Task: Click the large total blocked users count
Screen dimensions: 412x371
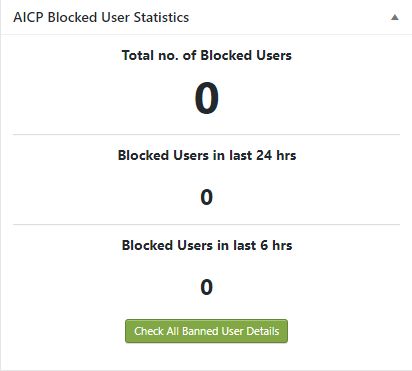Action: point(207,99)
